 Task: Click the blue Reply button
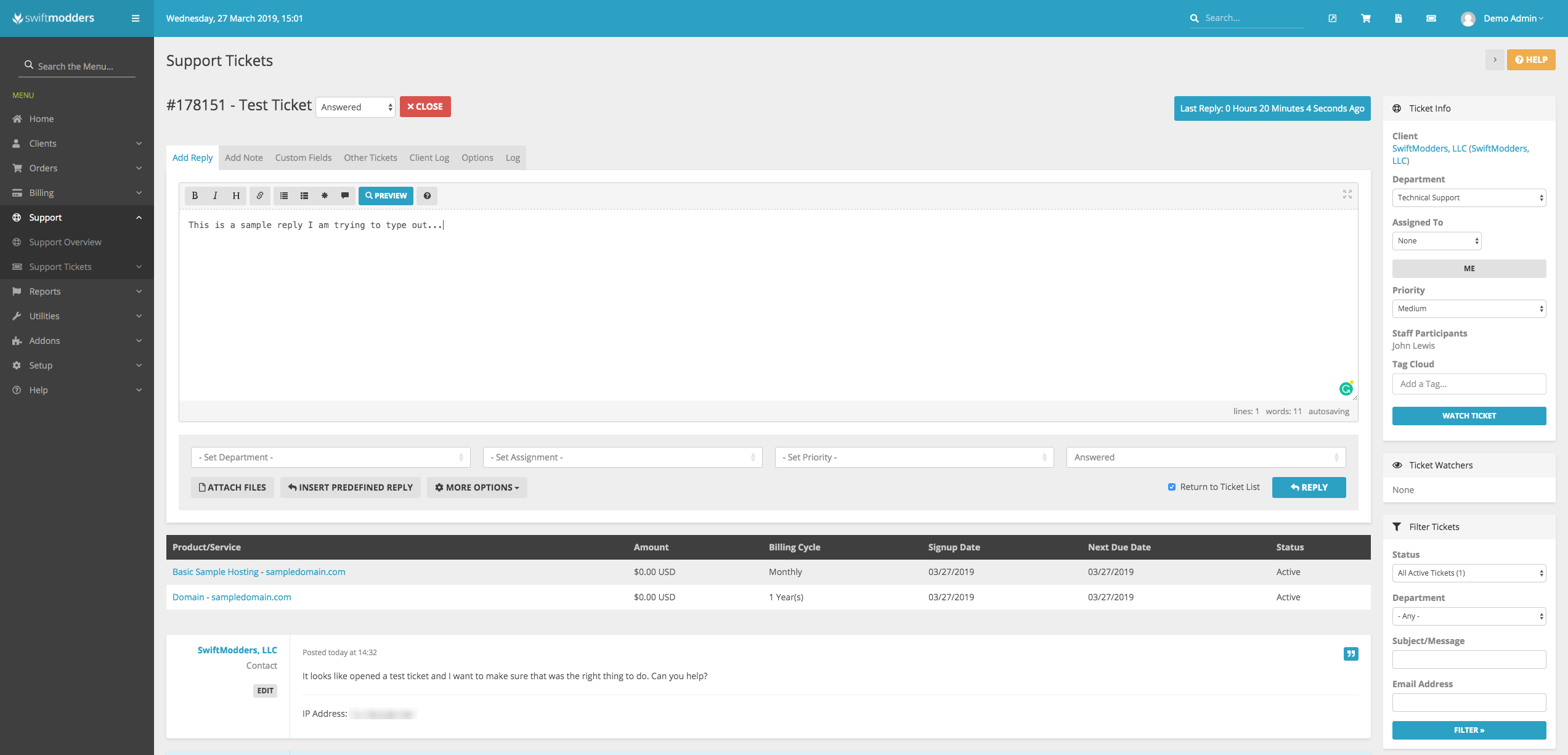pyautogui.click(x=1309, y=488)
